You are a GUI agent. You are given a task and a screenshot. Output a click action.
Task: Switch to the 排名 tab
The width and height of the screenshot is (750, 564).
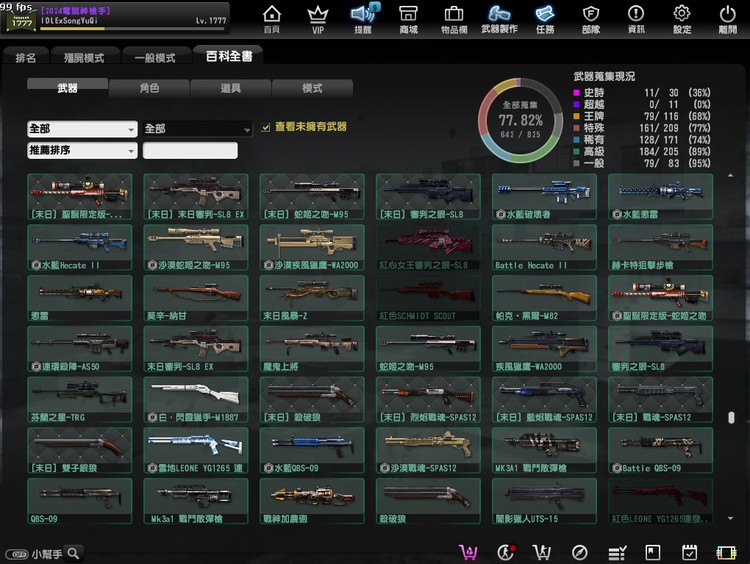click(x=25, y=57)
